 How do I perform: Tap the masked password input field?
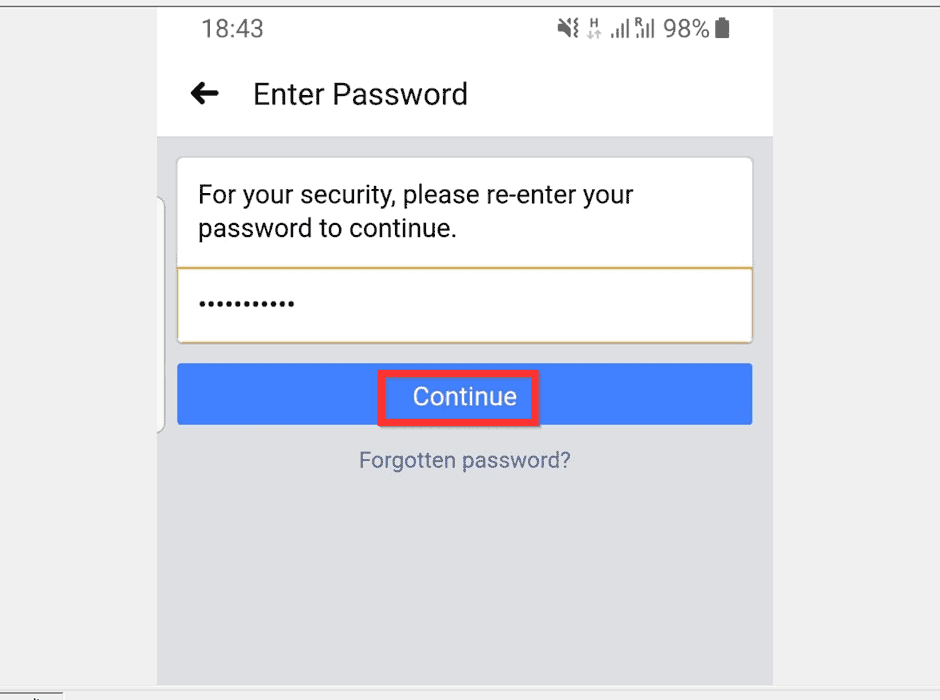[x=464, y=303]
